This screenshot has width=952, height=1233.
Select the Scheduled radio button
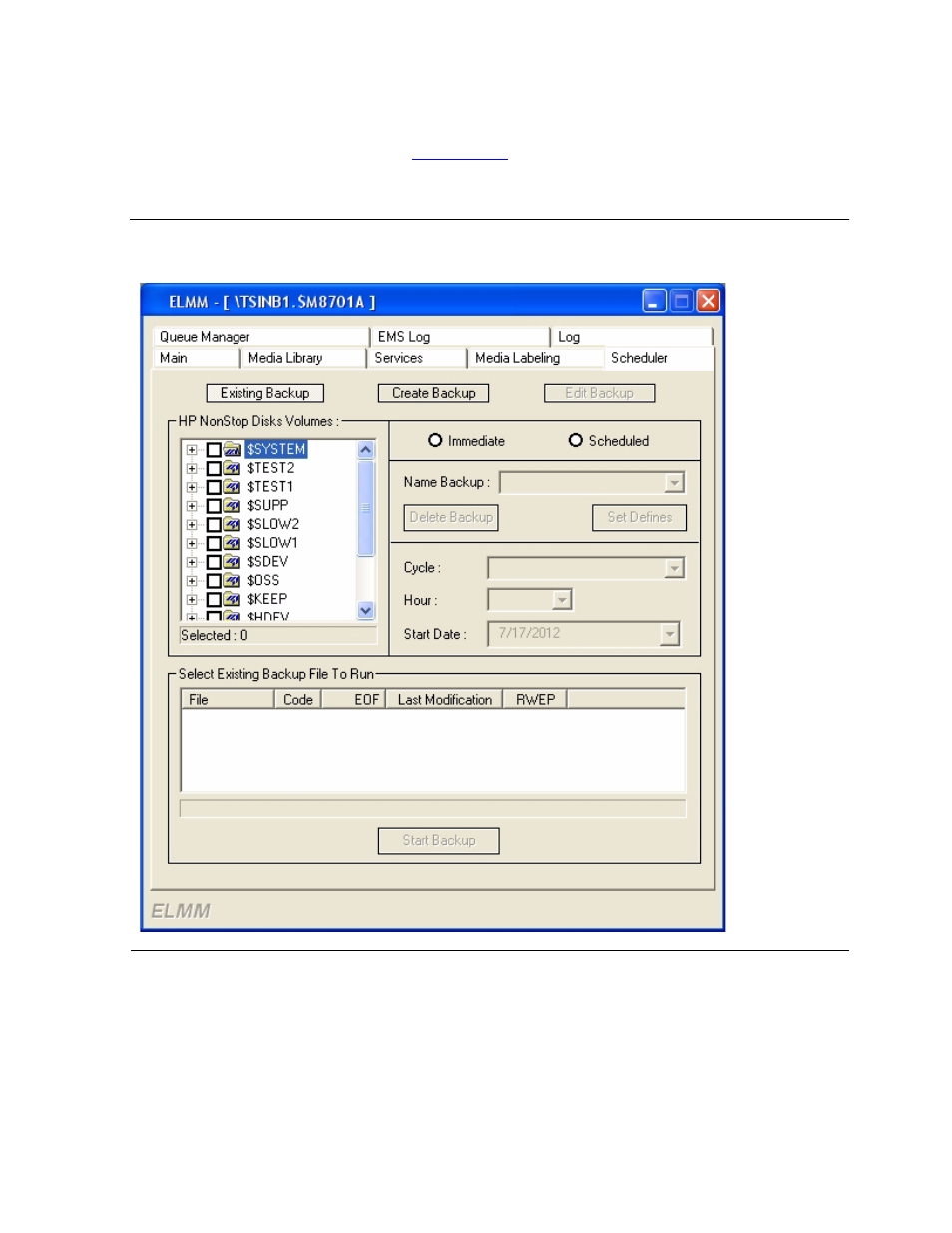(x=576, y=440)
